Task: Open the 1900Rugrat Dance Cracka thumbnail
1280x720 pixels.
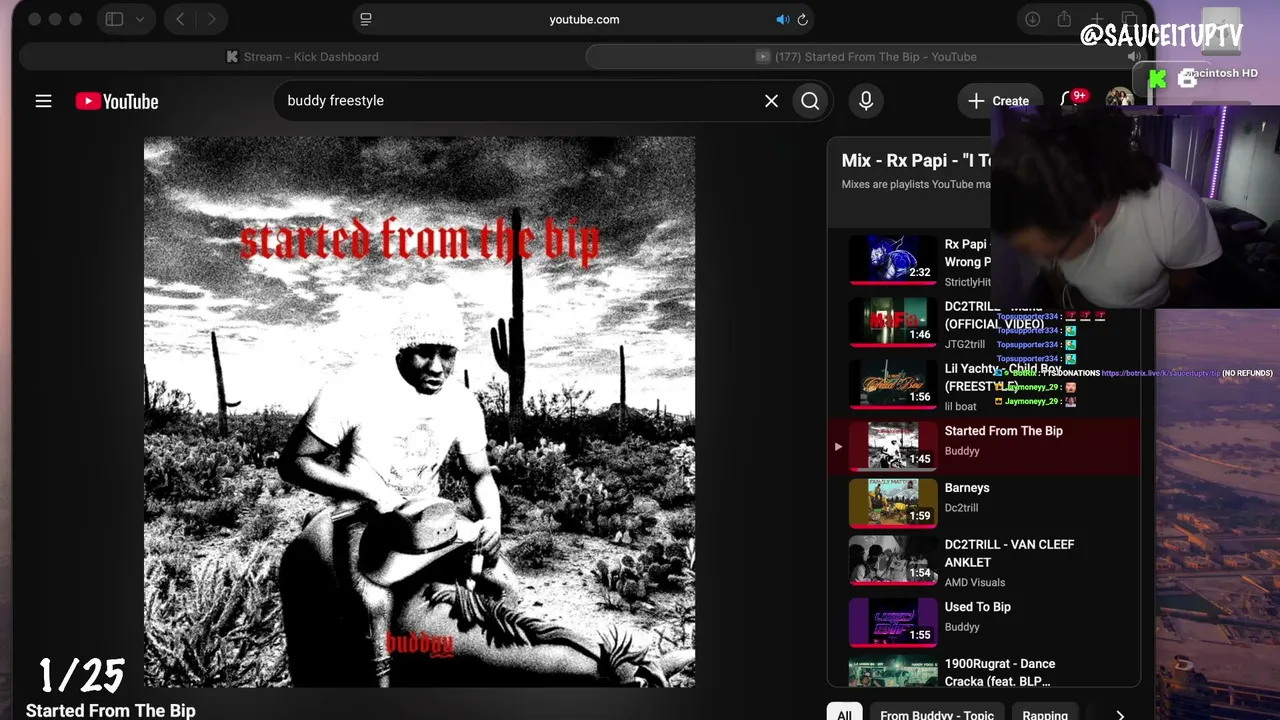Action: coord(893,672)
